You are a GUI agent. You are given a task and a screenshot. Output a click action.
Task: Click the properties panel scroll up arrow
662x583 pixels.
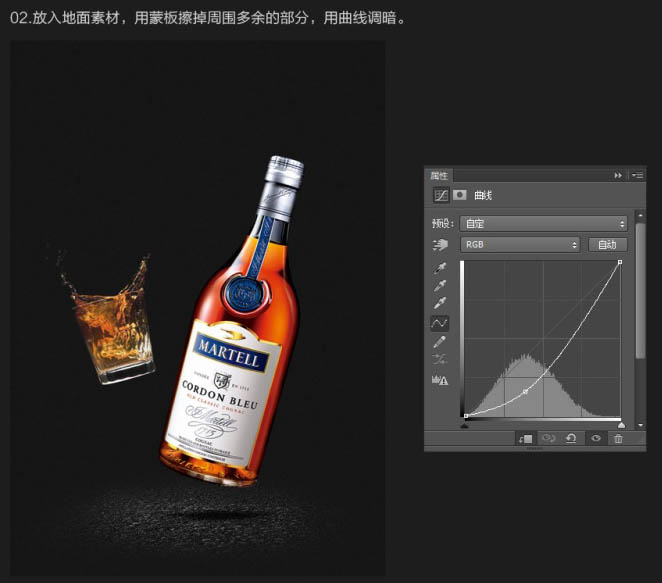tap(640, 216)
